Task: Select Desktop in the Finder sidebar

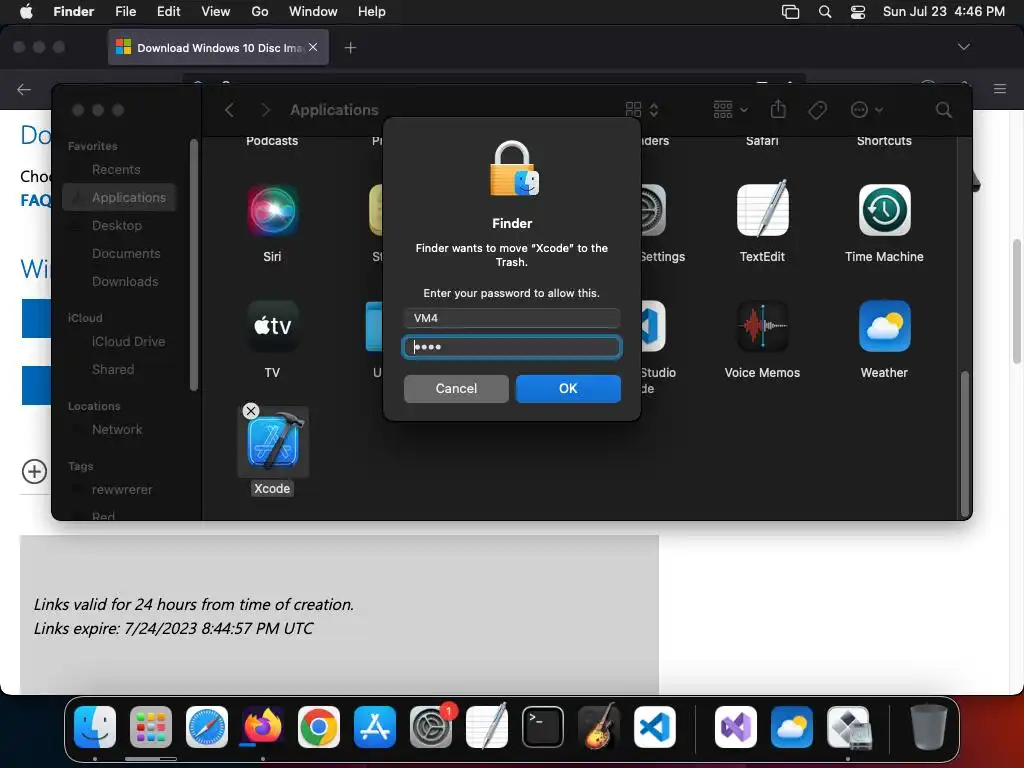Action: [x=117, y=225]
